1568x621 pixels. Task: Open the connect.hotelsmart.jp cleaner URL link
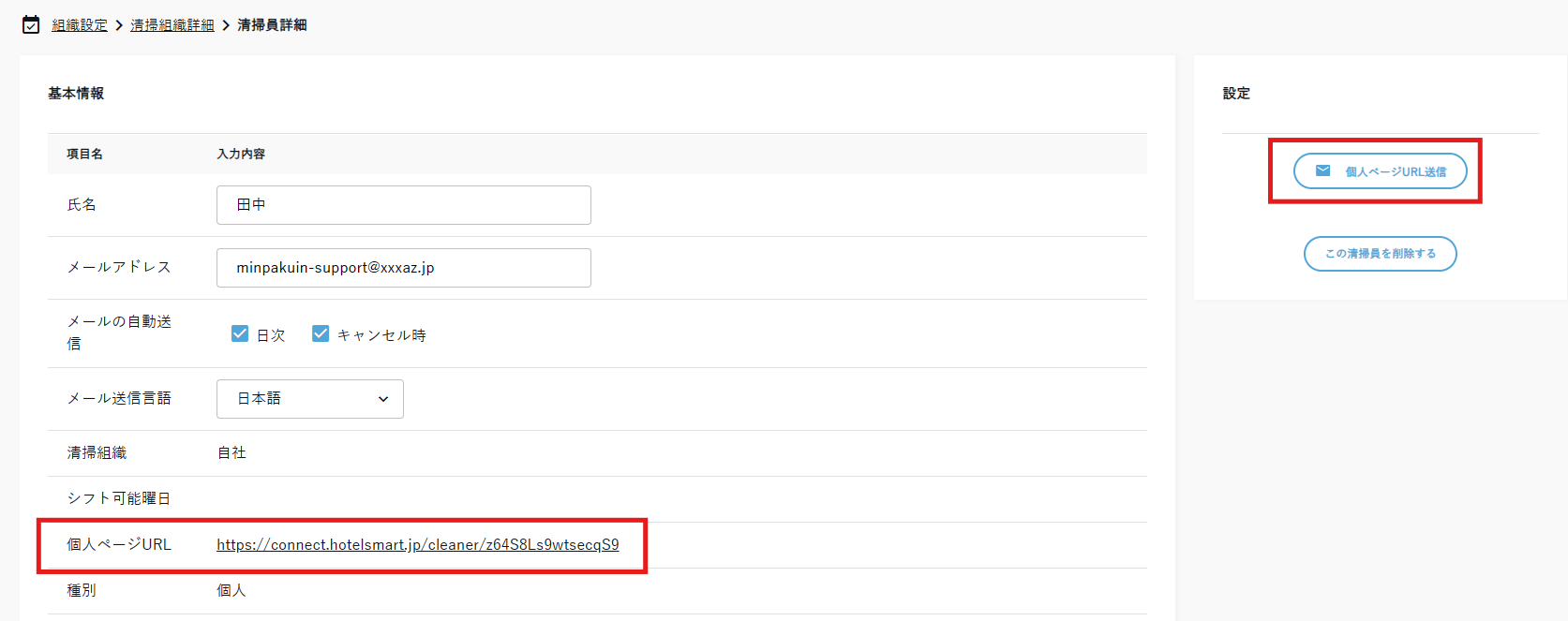[x=417, y=545]
